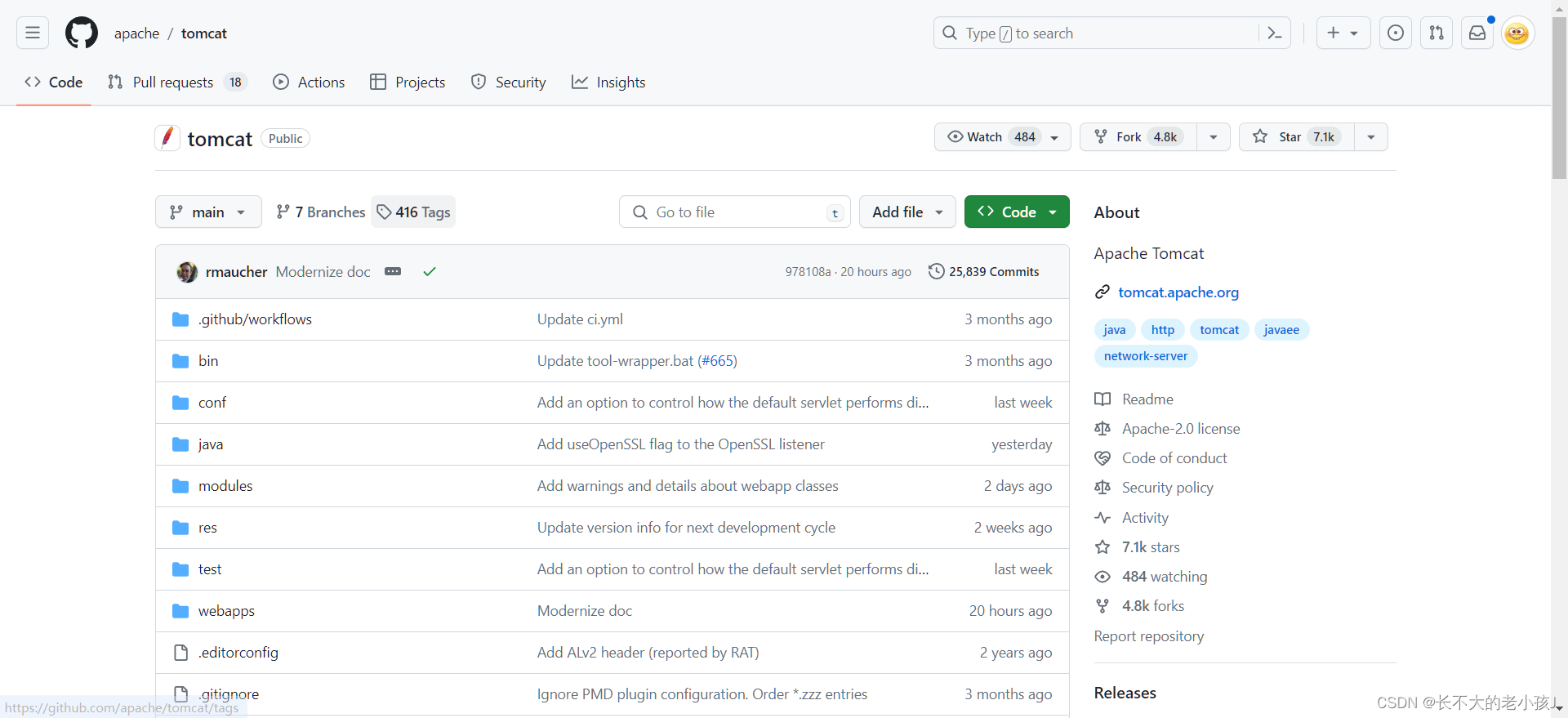Click the conf folder icon
This screenshot has width=1568, height=718.
(x=180, y=403)
